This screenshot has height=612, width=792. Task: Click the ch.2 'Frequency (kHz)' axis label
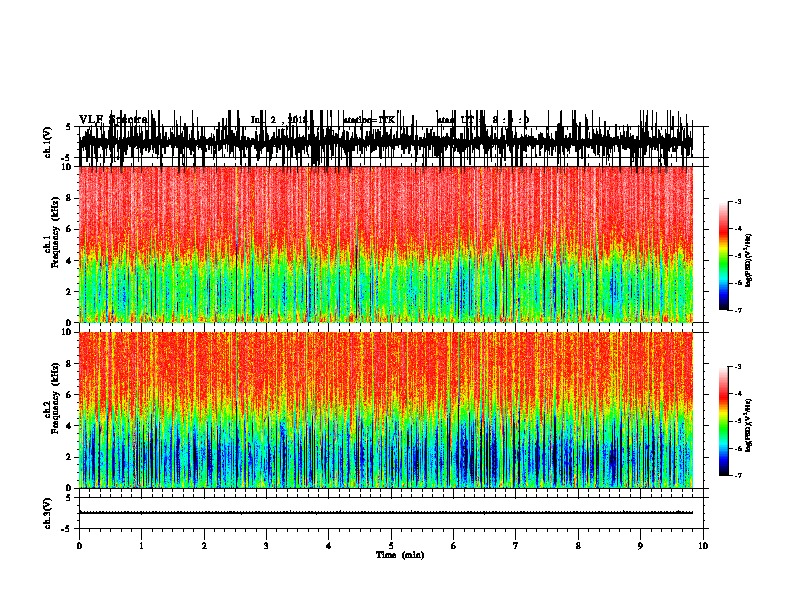coord(56,398)
